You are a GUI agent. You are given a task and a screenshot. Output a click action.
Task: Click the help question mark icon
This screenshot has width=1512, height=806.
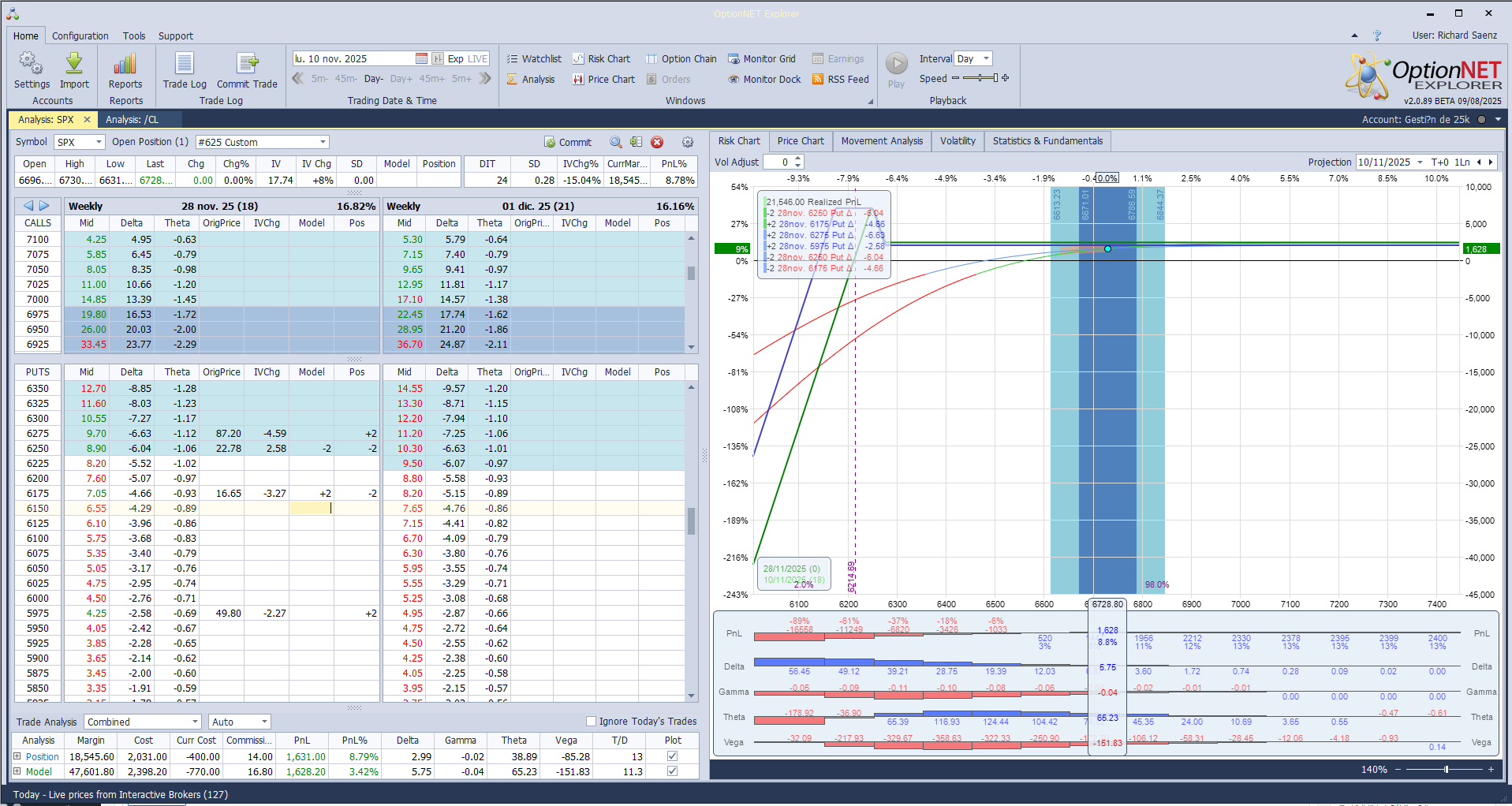tap(1377, 35)
